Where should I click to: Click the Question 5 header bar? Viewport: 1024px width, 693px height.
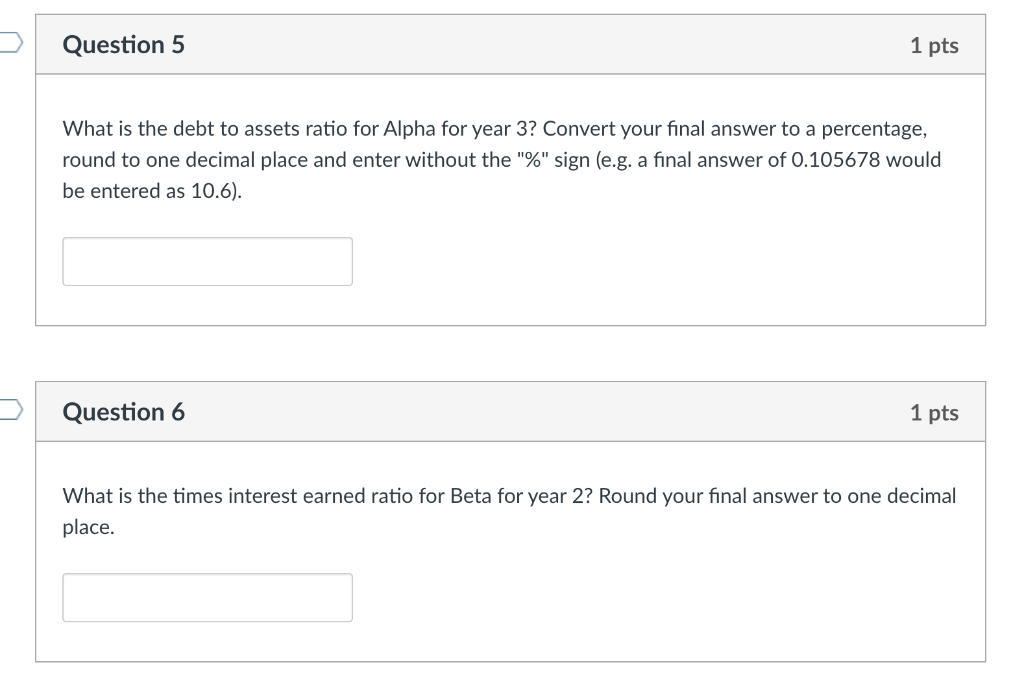click(510, 44)
